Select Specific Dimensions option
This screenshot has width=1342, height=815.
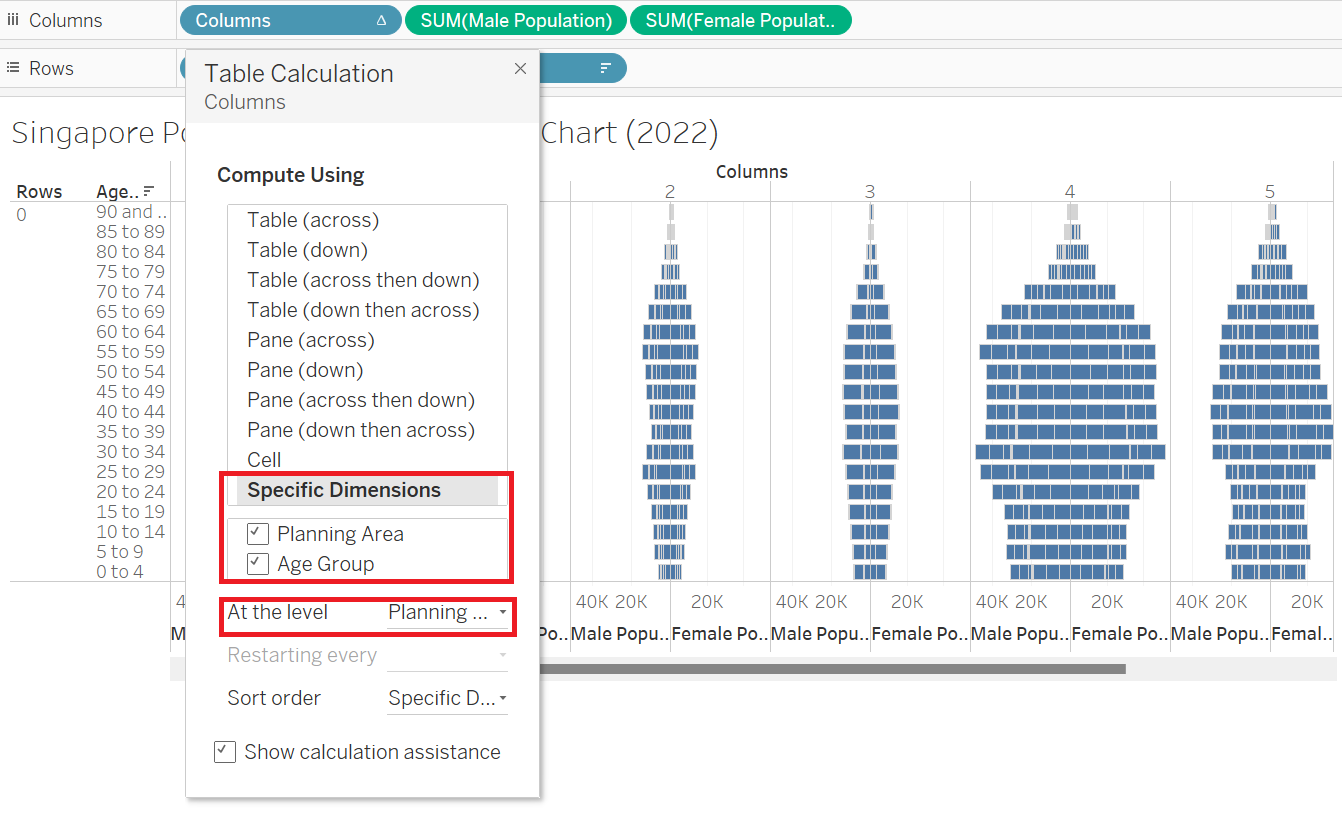(344, 490)
